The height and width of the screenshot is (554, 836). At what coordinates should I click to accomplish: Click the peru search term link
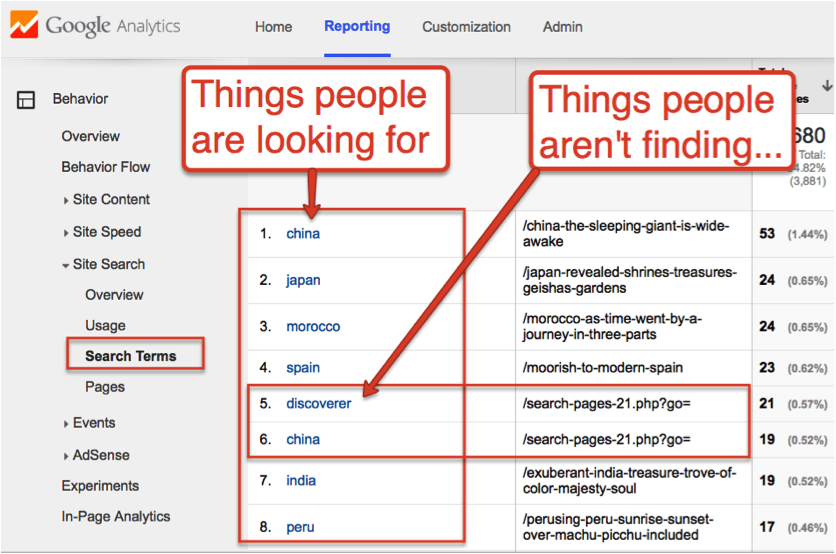[x=300, y=527]
